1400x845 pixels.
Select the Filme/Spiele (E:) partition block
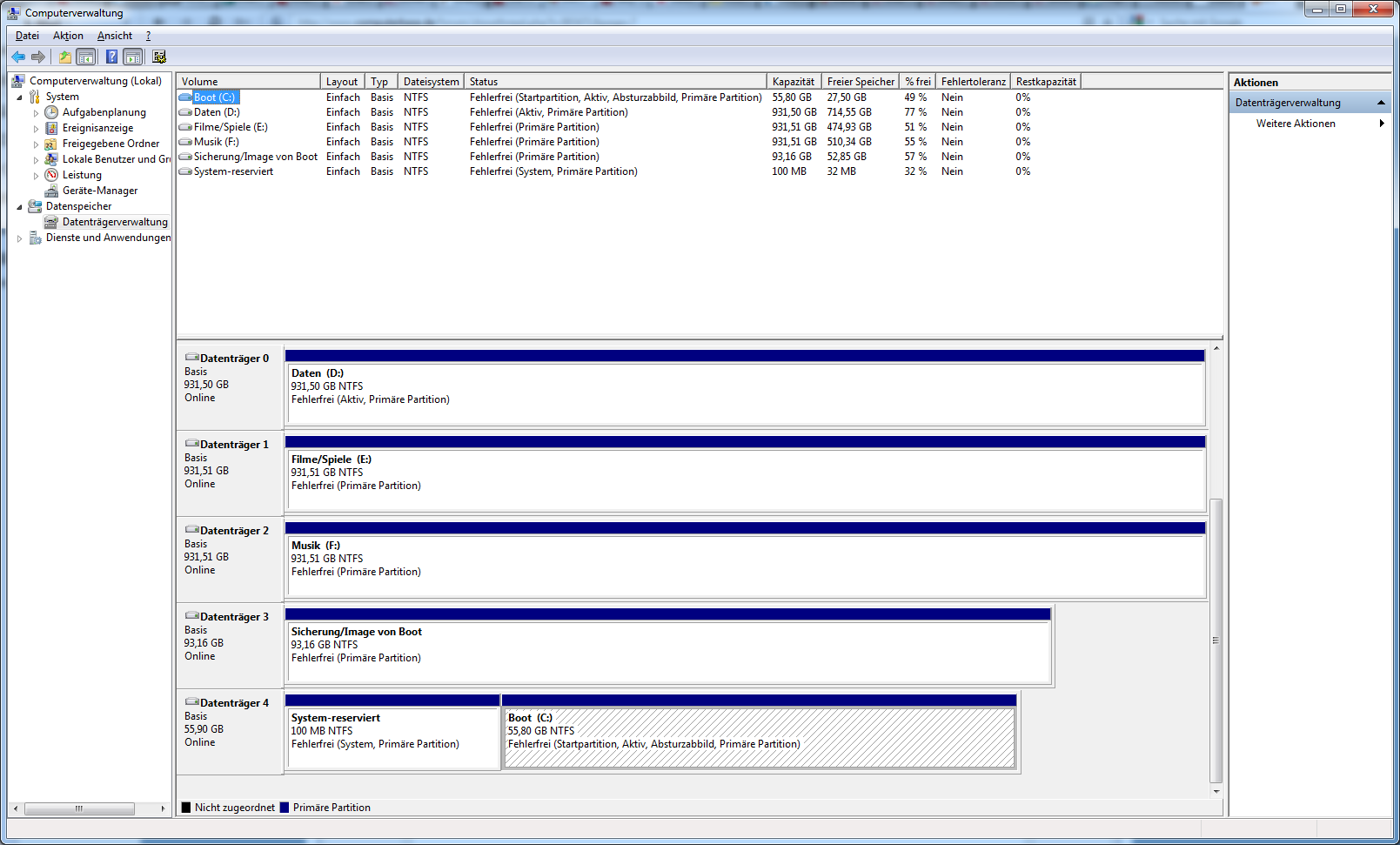745,473
